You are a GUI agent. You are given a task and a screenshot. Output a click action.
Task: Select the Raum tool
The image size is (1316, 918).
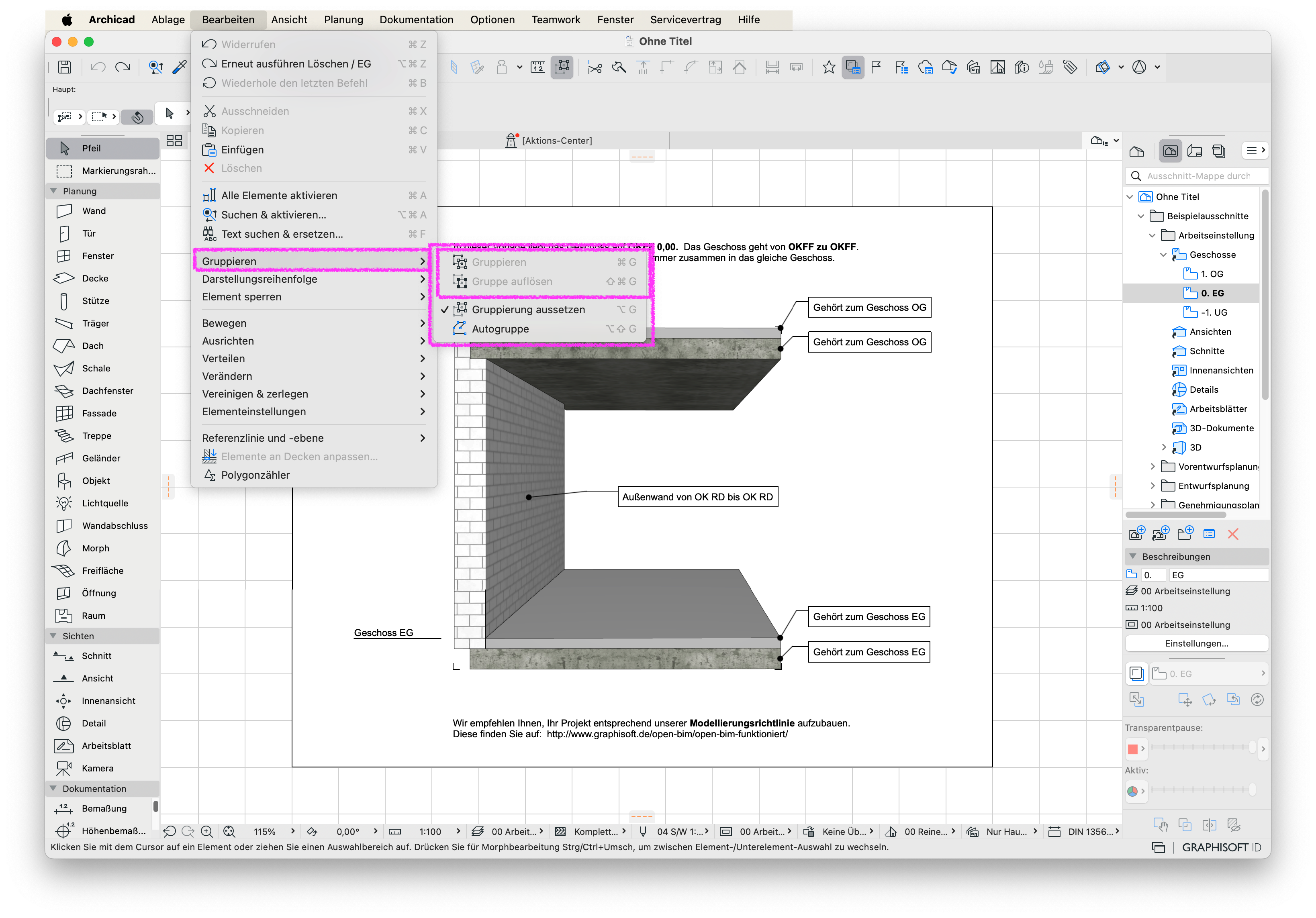point(102,616)
